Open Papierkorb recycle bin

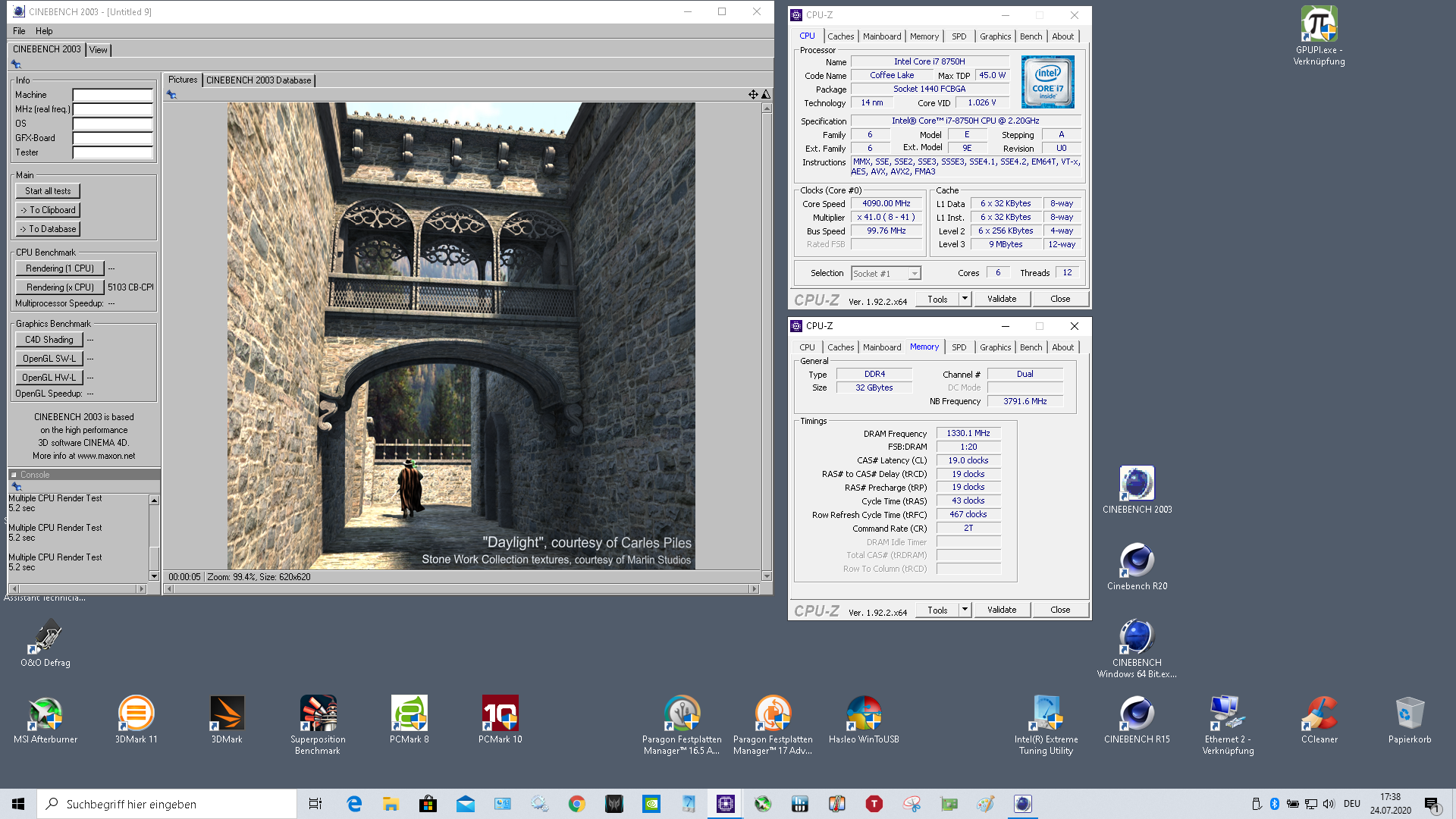point(1410,720)
